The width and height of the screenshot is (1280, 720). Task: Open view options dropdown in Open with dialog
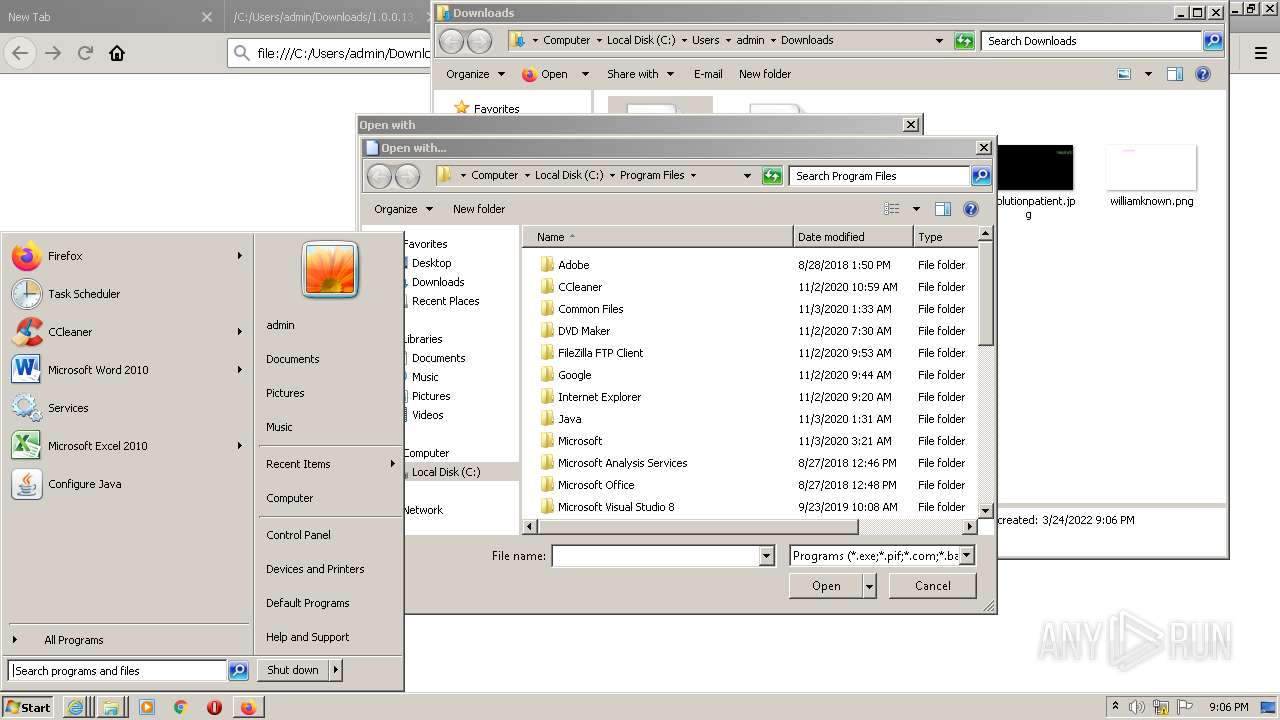(x=915, y=209)
